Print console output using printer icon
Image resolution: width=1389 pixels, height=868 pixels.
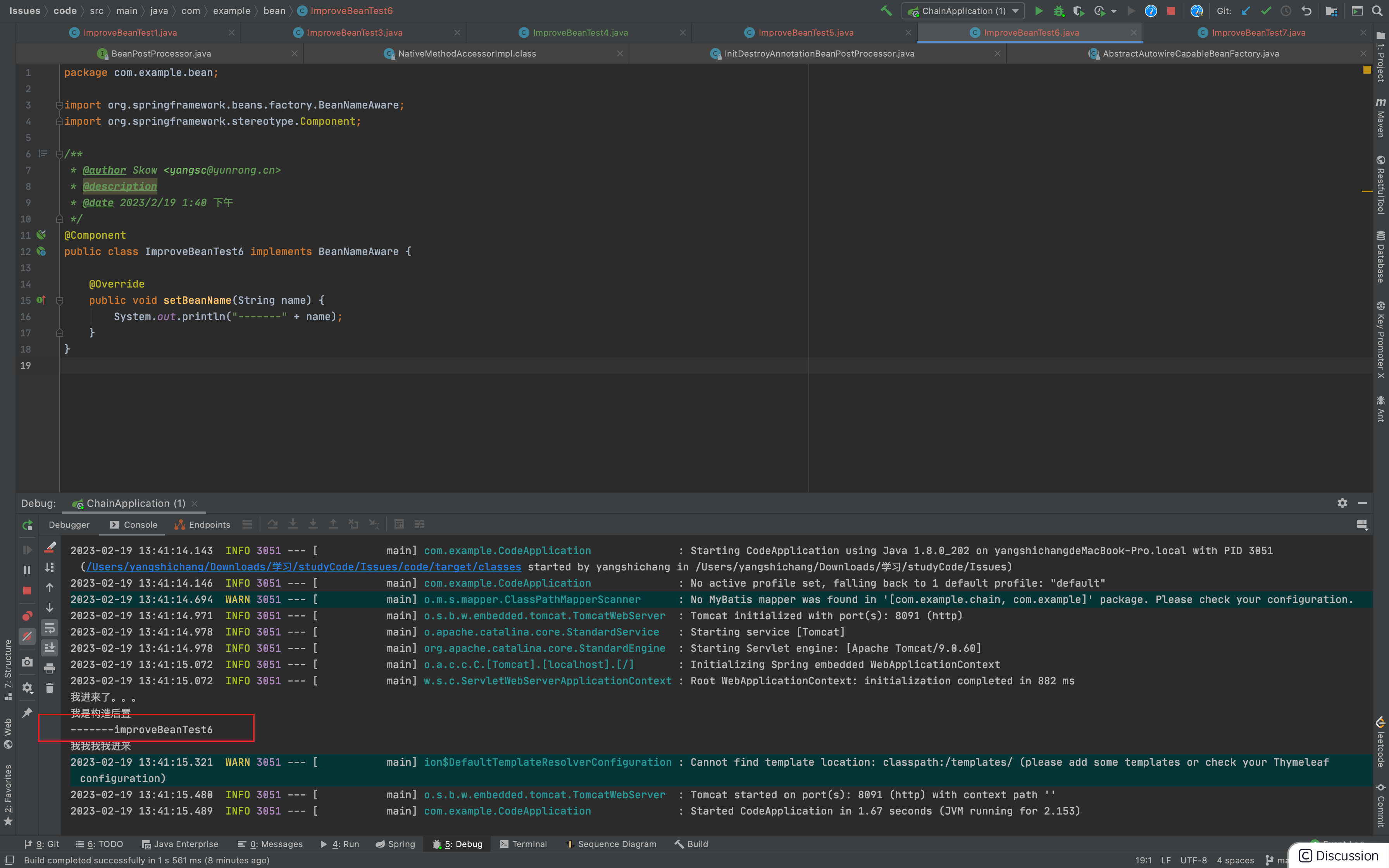click(50, 668)
